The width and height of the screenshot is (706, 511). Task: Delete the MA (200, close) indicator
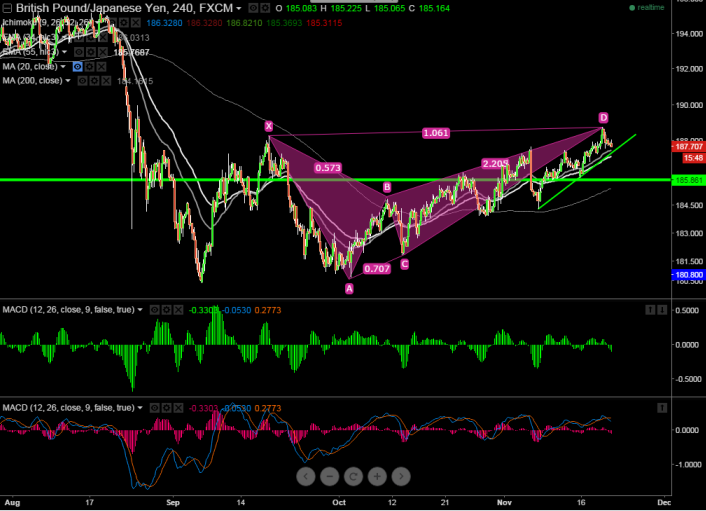(x=106, y=81)
